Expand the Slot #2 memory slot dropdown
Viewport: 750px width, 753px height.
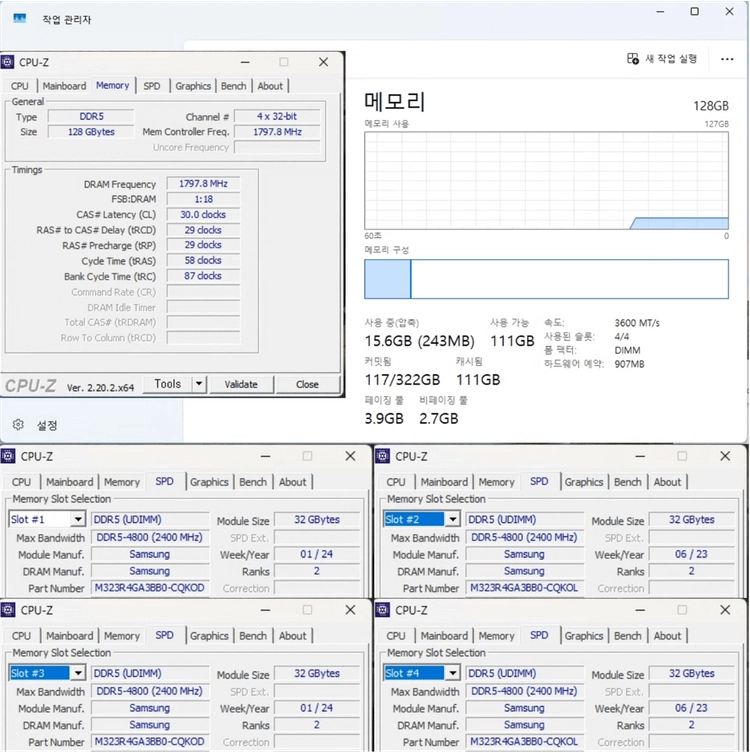[452, 519]
